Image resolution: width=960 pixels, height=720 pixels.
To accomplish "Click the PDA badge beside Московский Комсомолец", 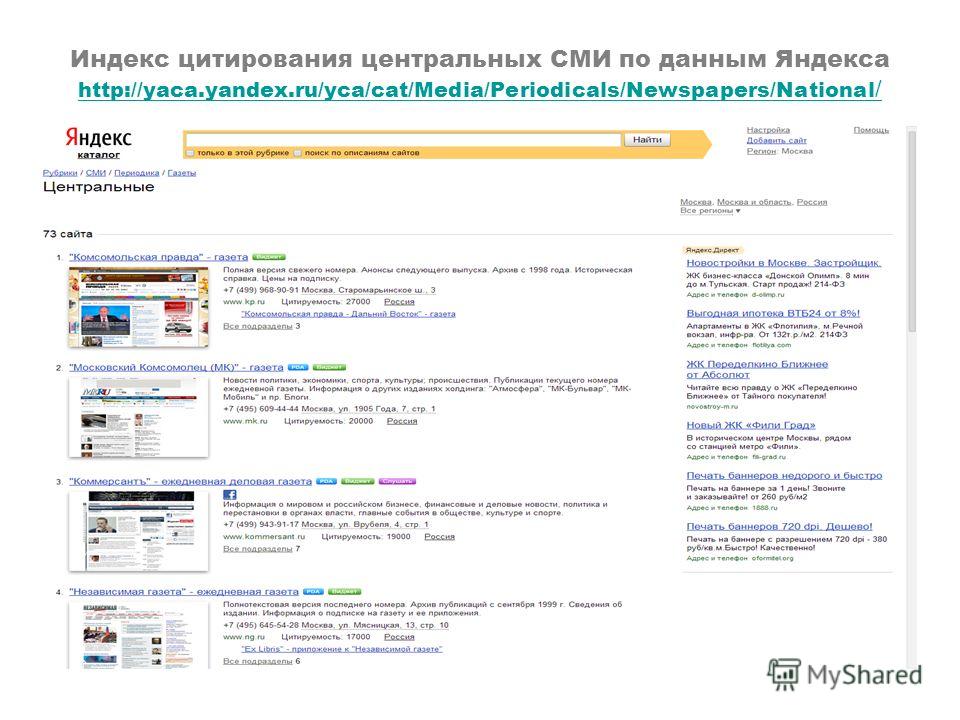I will [x=298, y=367].
